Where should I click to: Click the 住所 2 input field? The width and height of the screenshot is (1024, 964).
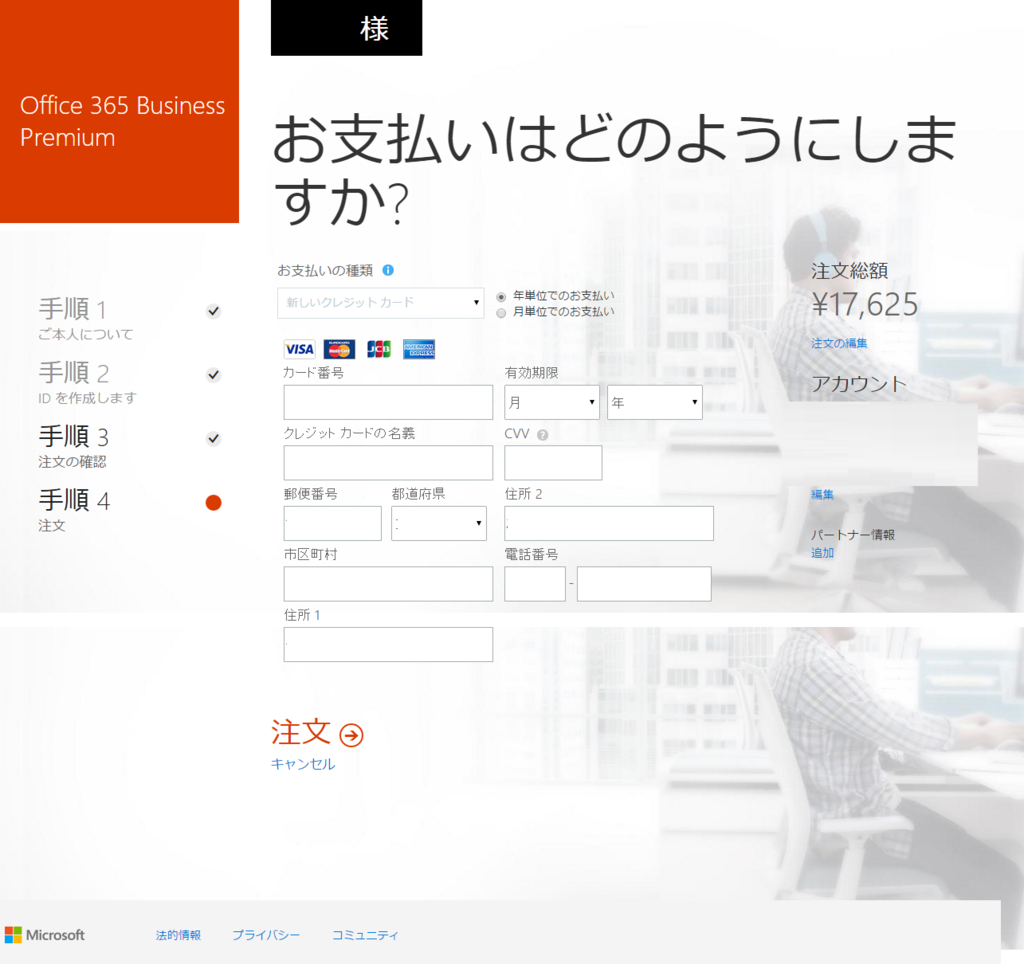pyautogui.click(x=609, y=523)
